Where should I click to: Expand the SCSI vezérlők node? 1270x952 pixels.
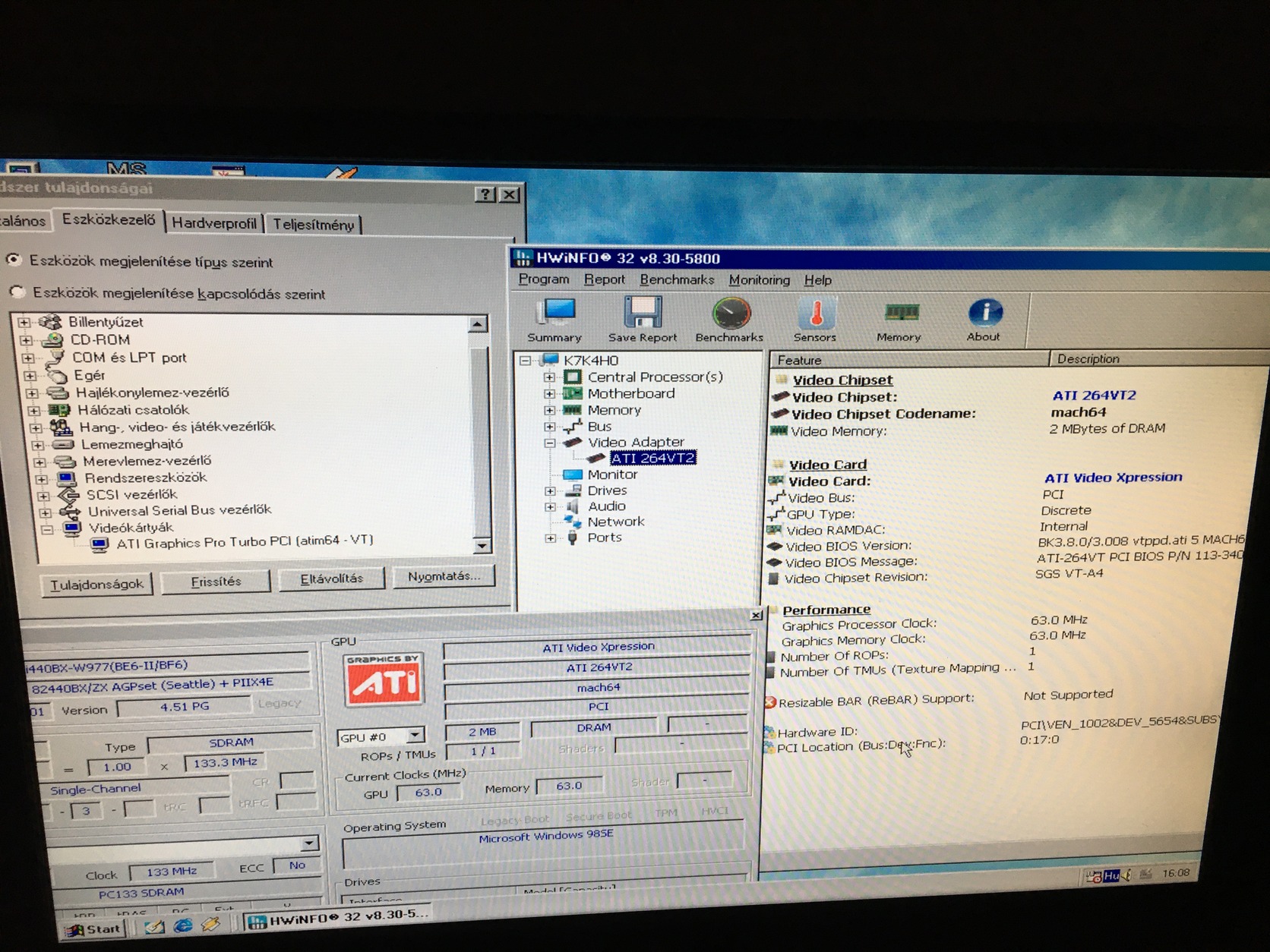[43, 496]
